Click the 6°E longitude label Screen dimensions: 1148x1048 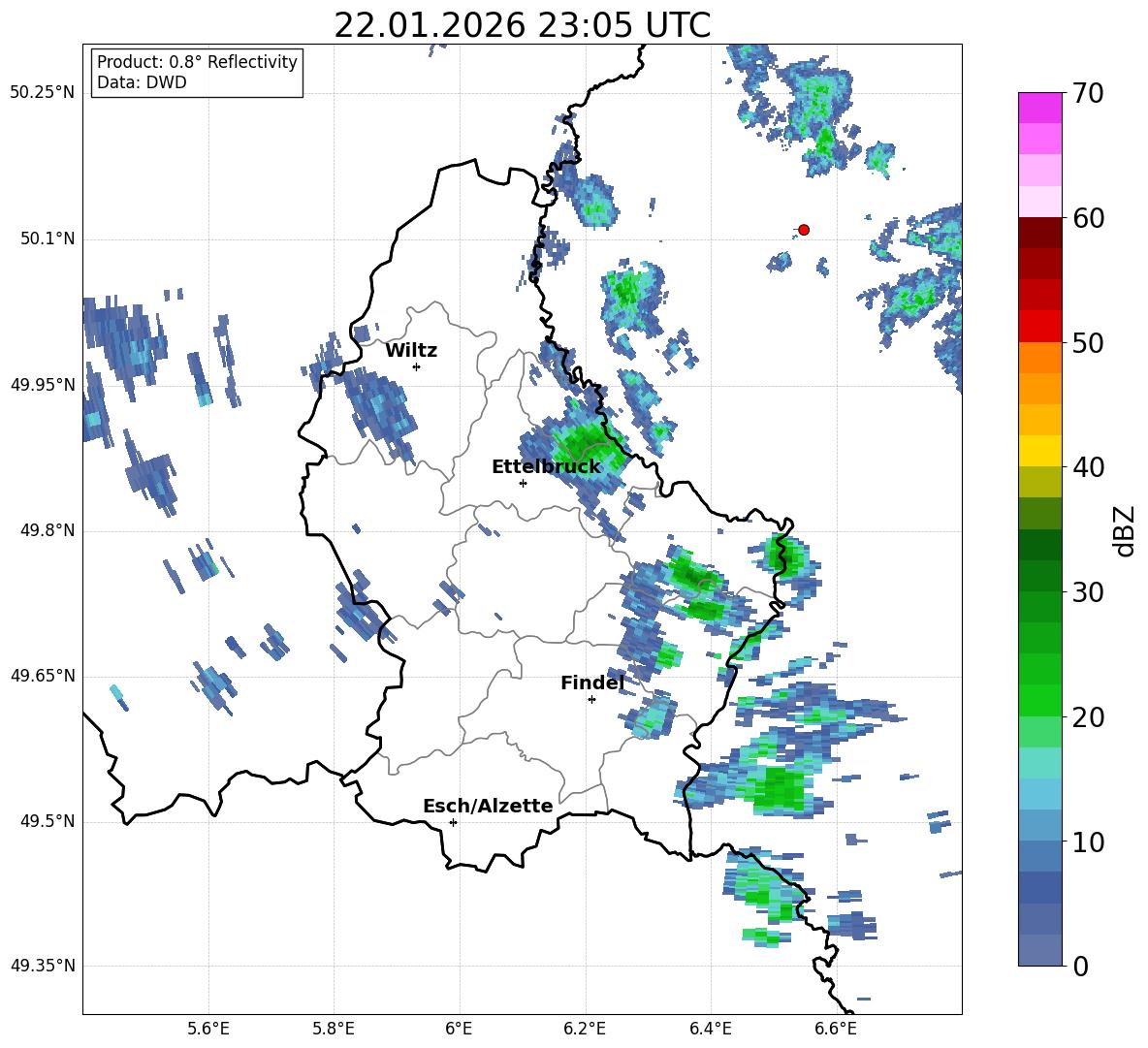coord(459,1029)
